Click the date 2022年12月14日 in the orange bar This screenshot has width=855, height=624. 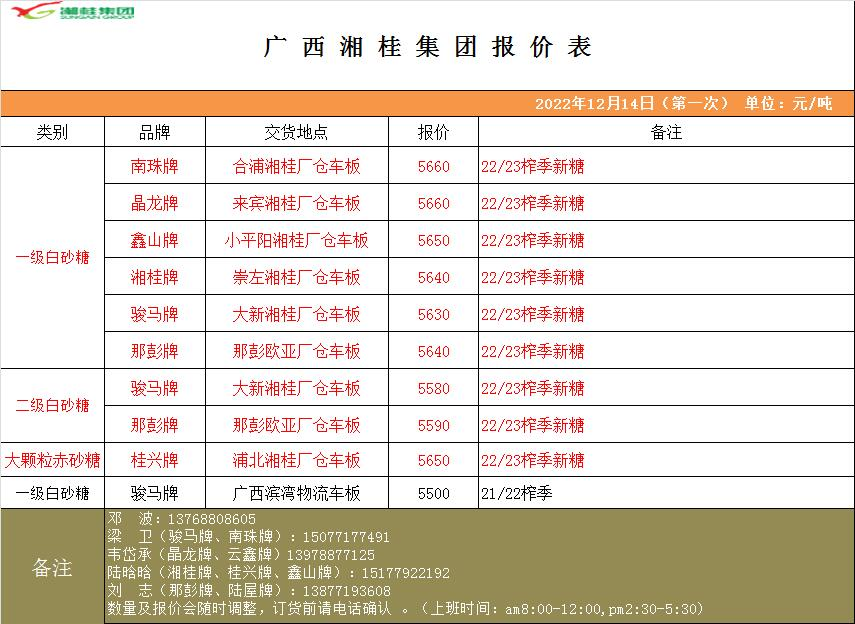point(594,104)
